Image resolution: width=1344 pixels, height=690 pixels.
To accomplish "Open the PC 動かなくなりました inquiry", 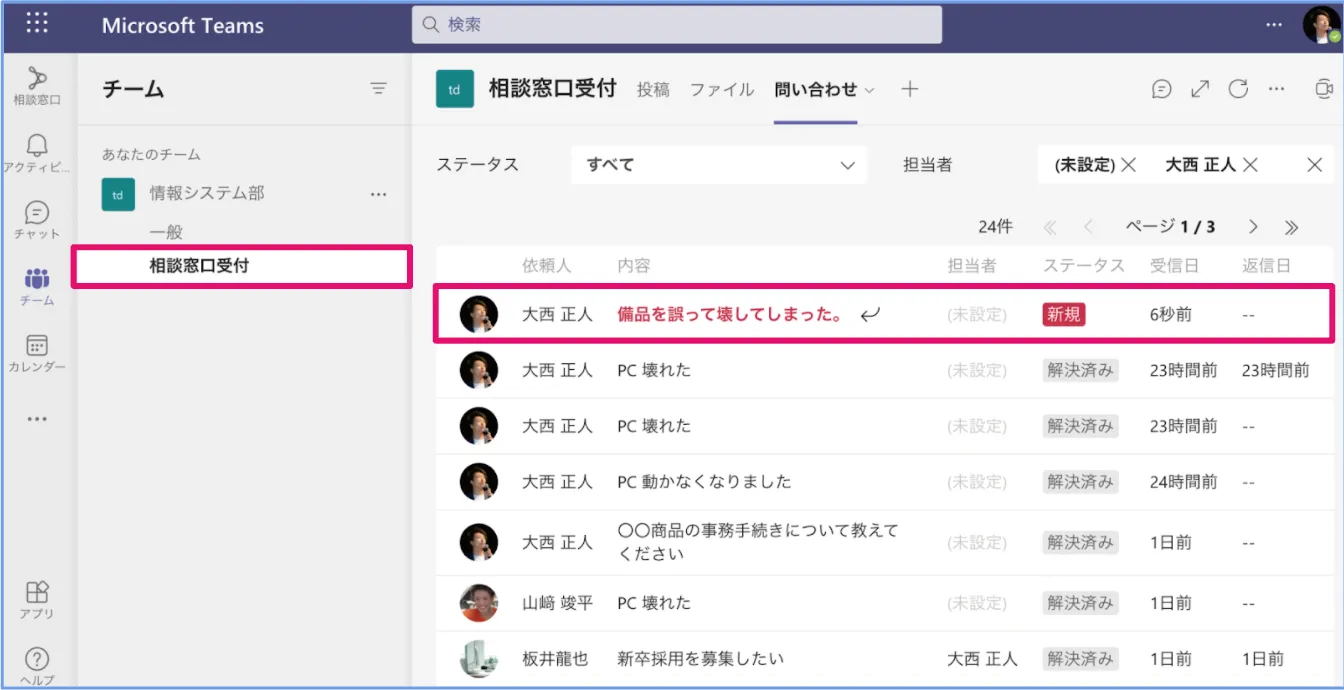I will 704,482.
